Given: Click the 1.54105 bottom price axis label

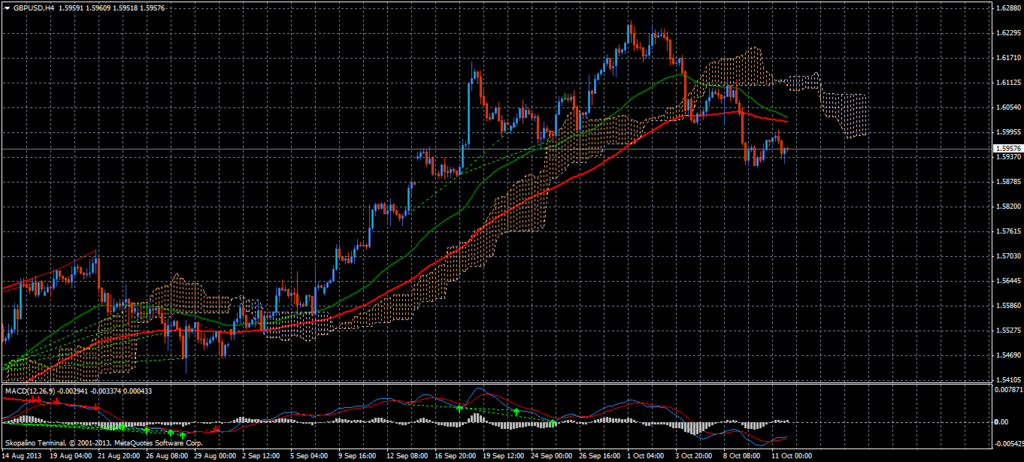Looking at the screenshot, I should click(x=1004, y=380).
